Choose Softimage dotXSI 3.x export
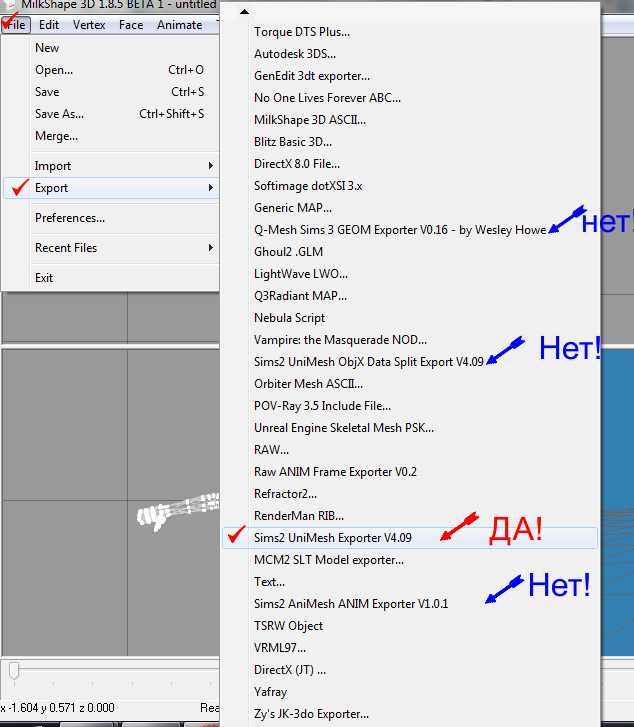This screenshot has height=727, width=634. [410, 186]
